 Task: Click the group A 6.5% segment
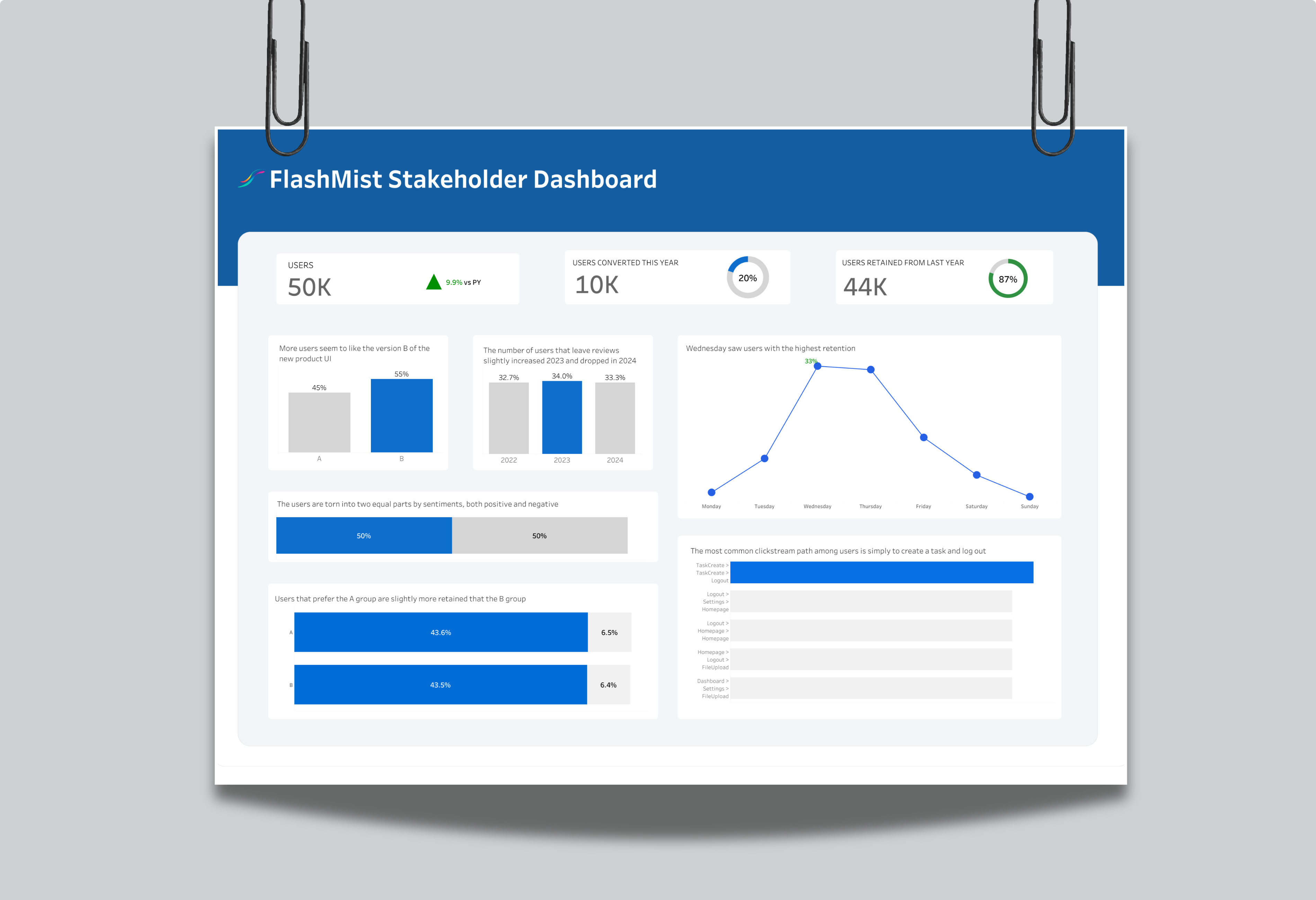609,632
